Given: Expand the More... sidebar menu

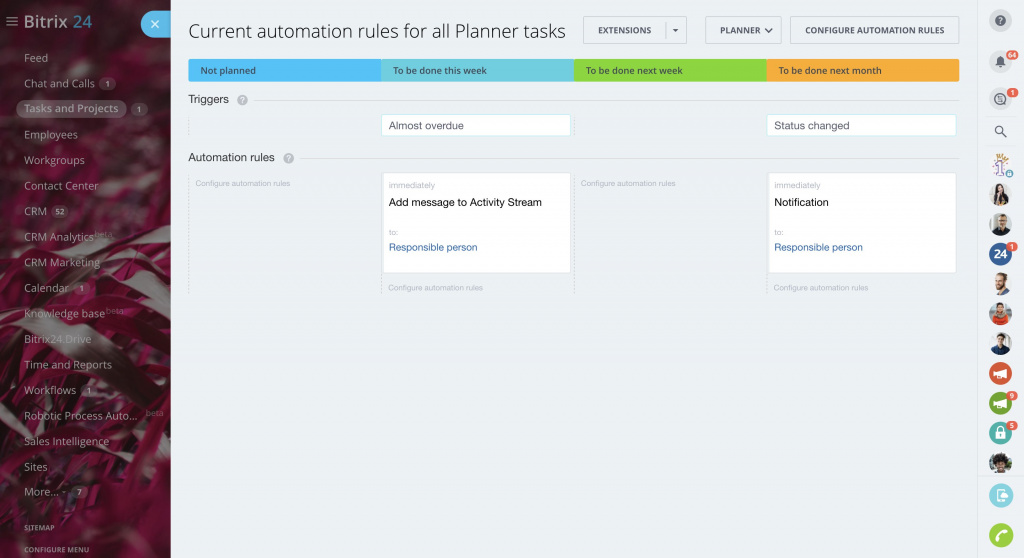Looking at the screenshot, I should (43, 492).
